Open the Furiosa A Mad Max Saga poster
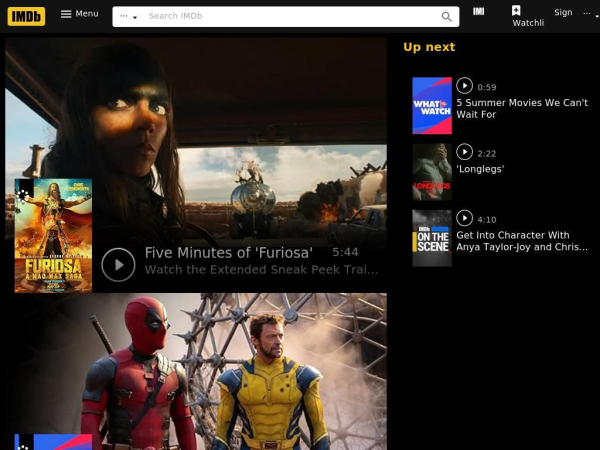 point(53,236)
